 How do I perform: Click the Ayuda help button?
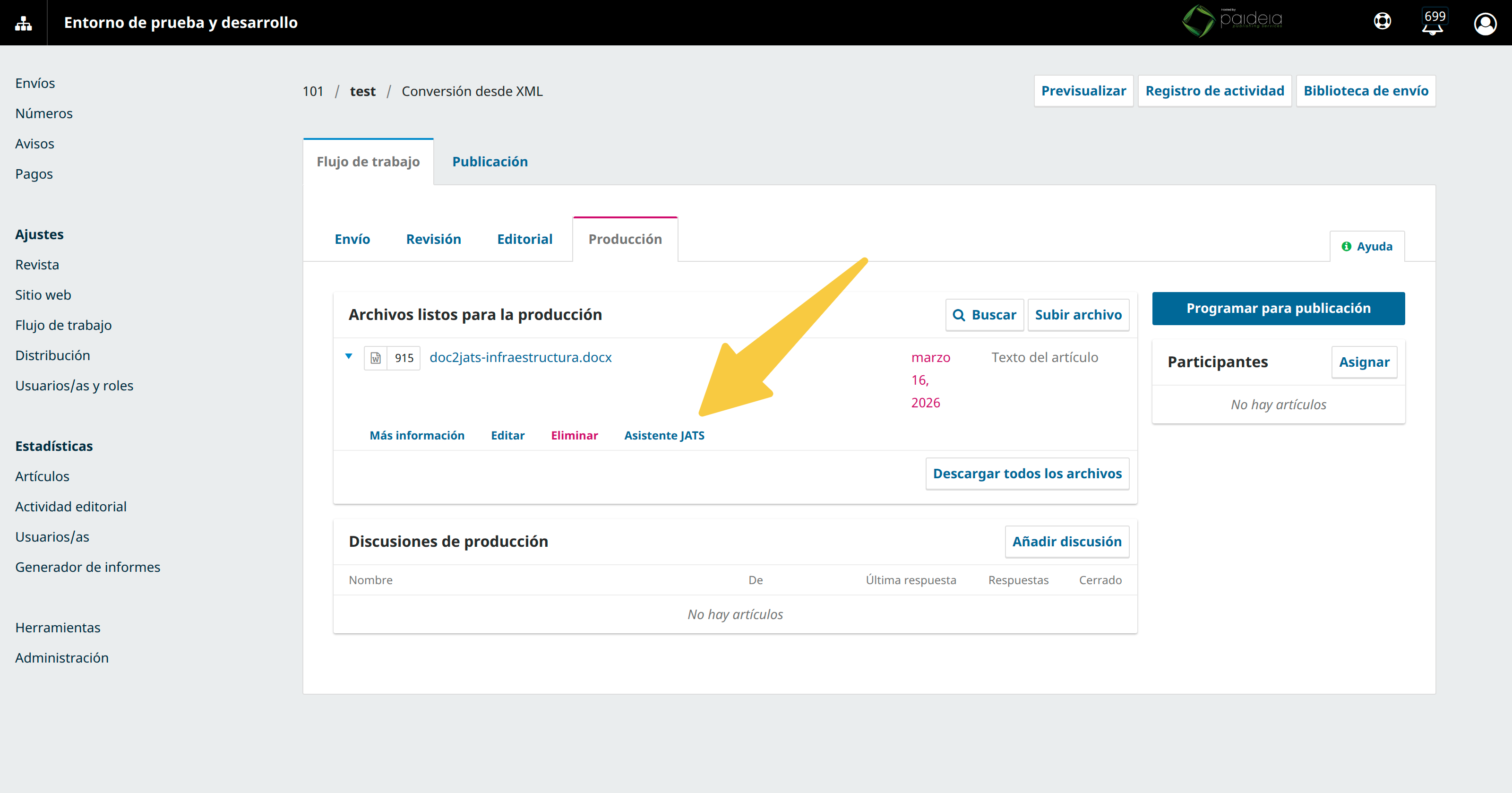(x=1367, y=247)
